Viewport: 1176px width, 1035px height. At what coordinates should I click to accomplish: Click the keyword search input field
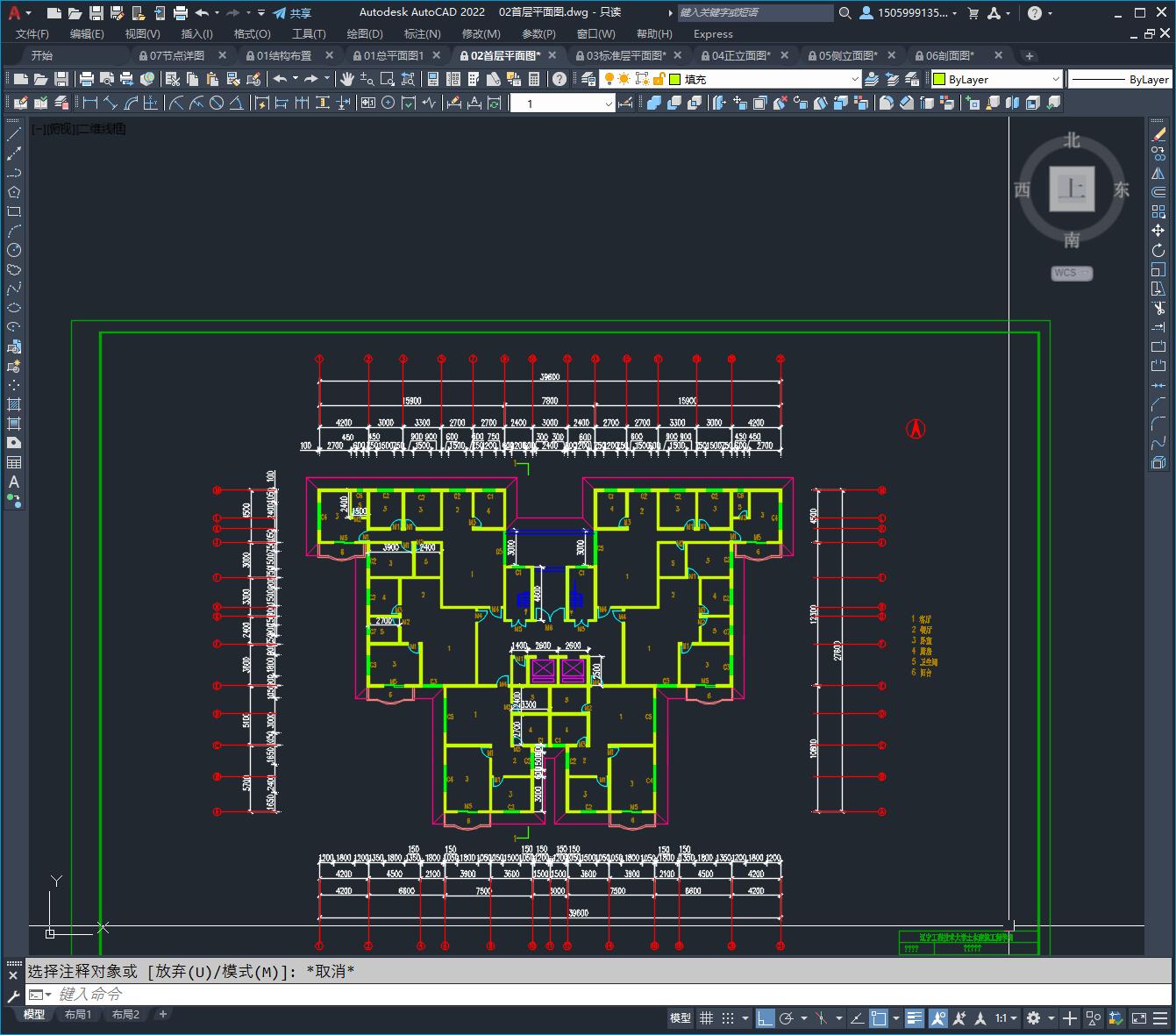click(756, 12)
